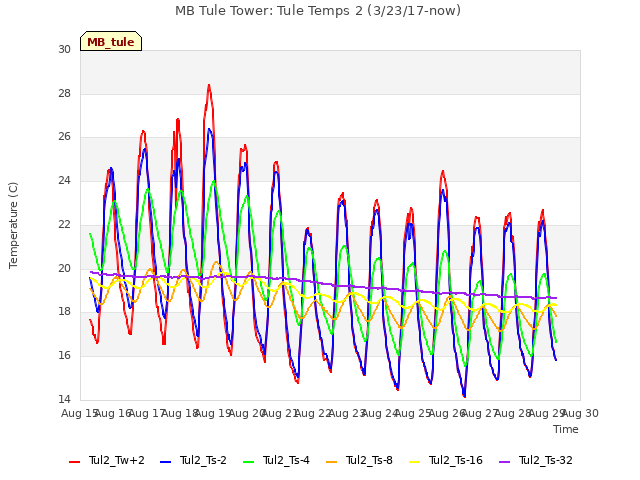This screenshot has height=480, width=640.
Task: Click the Aug 30 x-axis tick label
Action: 580,413
